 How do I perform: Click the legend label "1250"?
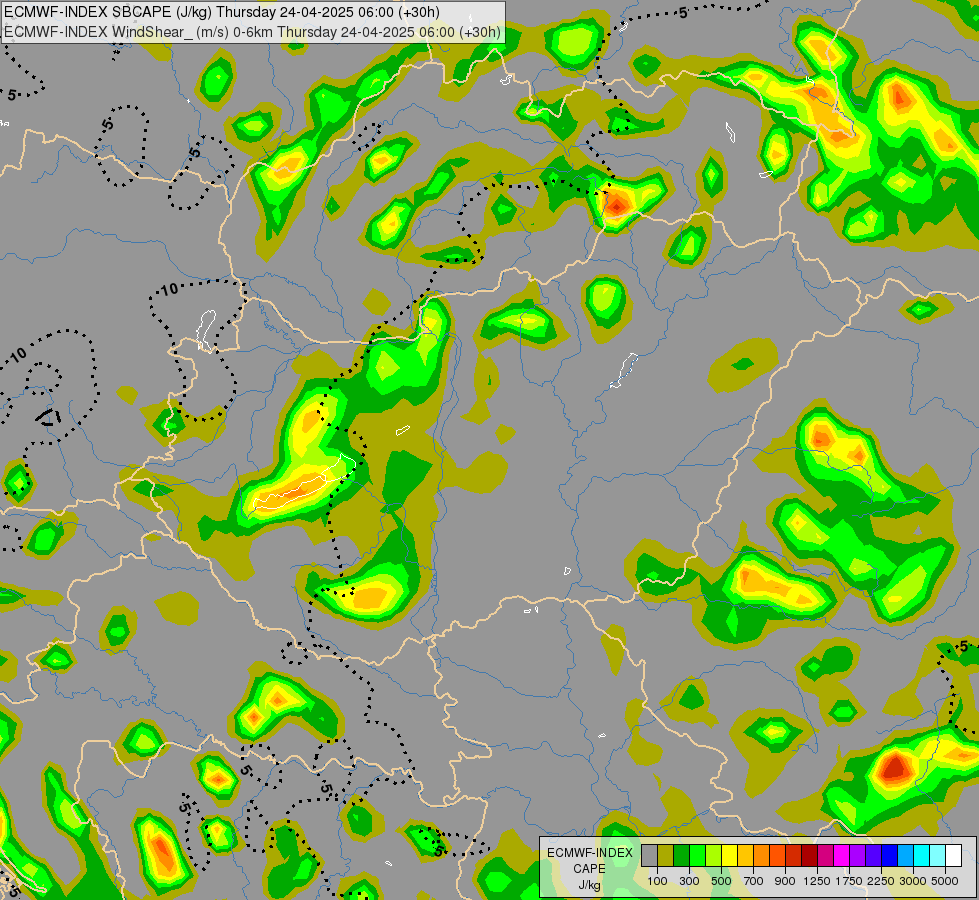817,881
